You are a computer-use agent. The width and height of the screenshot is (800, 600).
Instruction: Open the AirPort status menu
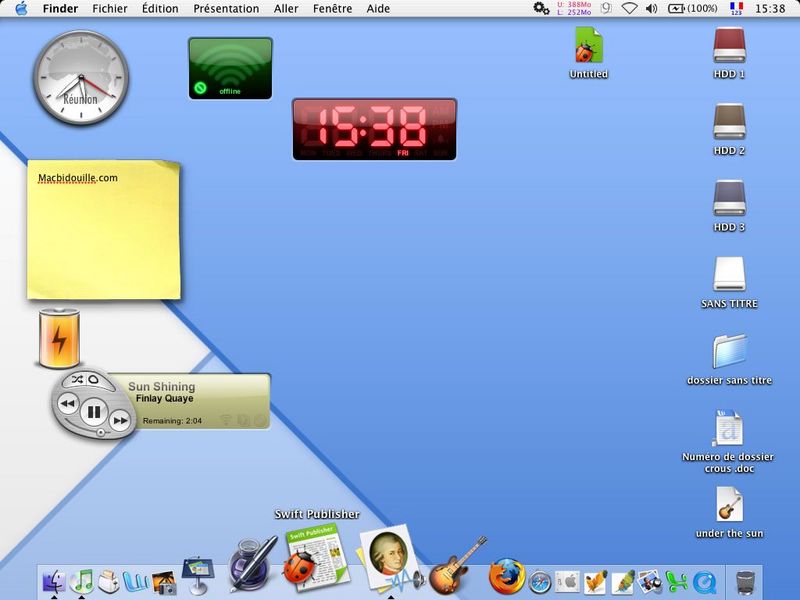click(630, 8)
